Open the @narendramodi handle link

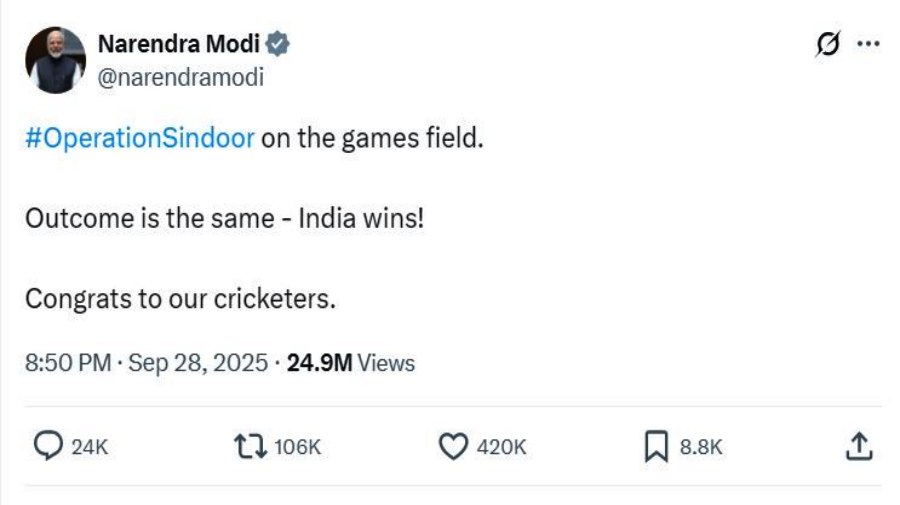180,77
